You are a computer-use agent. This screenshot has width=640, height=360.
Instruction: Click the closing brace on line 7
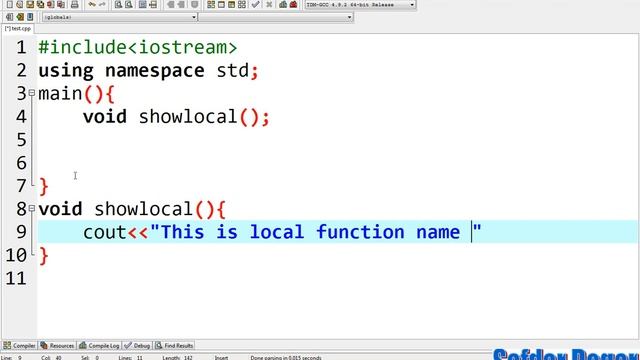click(x=44, y=187)
